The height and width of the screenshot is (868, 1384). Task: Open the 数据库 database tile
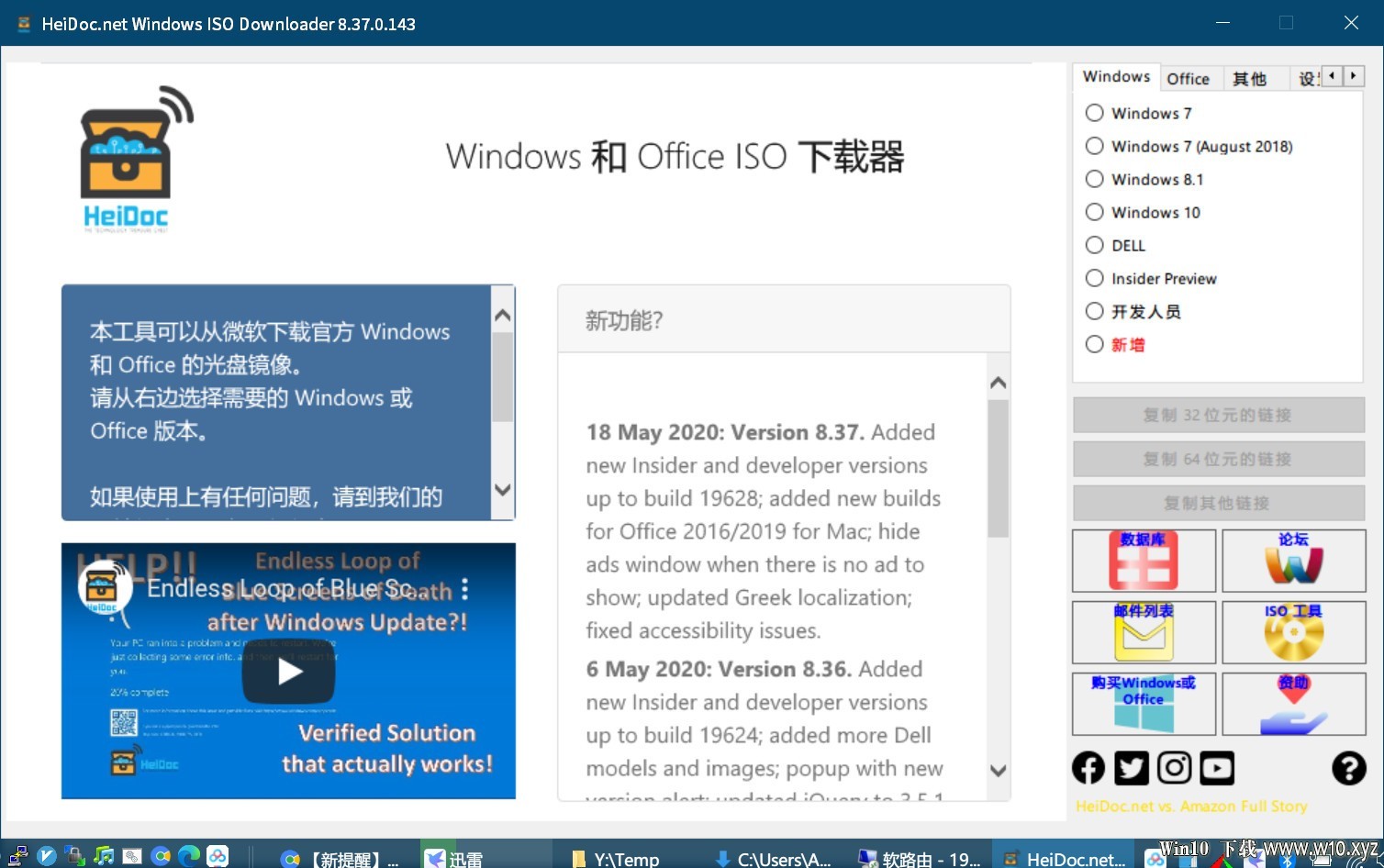(1144, 561)
